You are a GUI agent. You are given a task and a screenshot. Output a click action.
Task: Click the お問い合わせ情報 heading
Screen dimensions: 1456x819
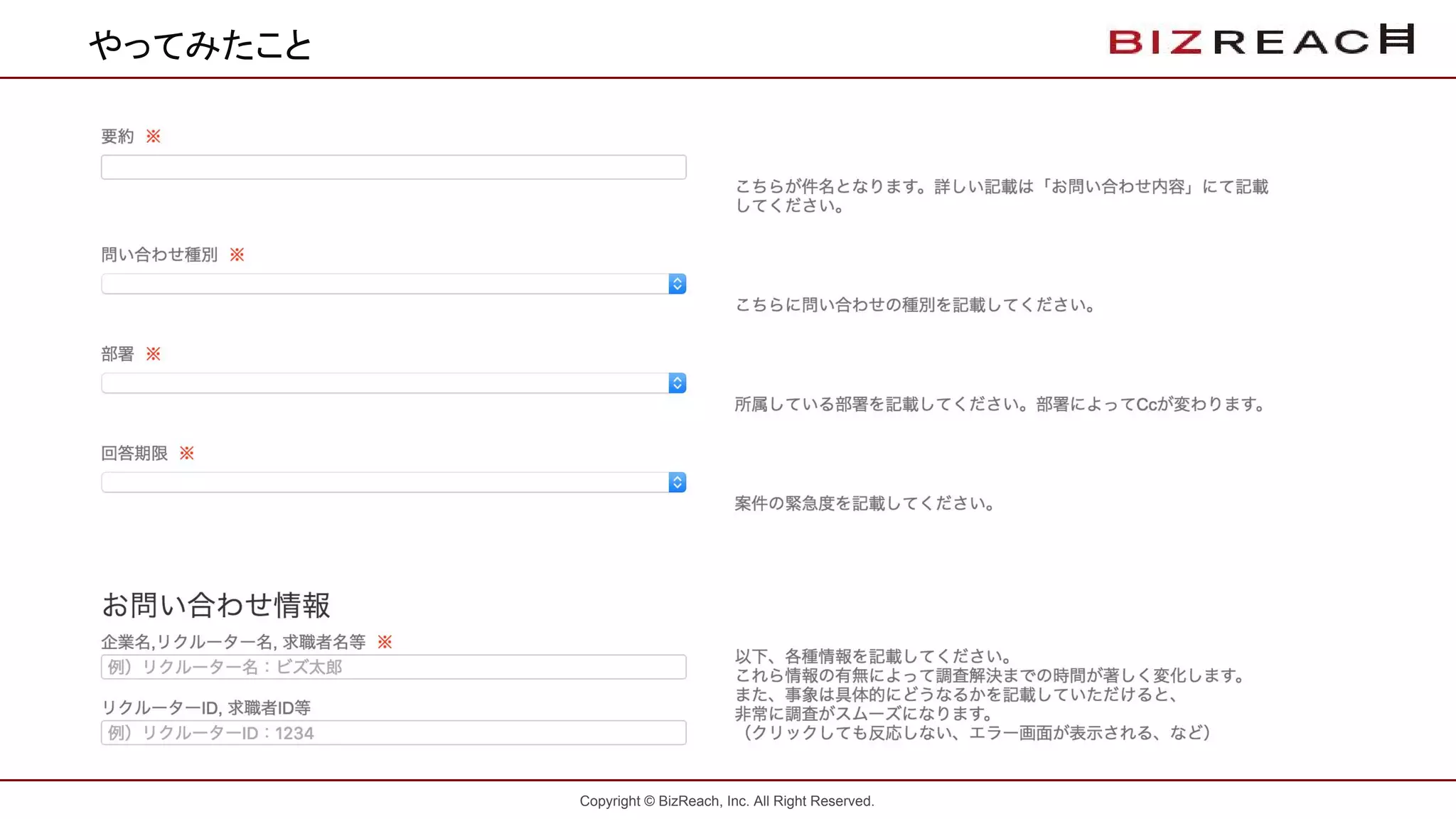tap(215, 605)
